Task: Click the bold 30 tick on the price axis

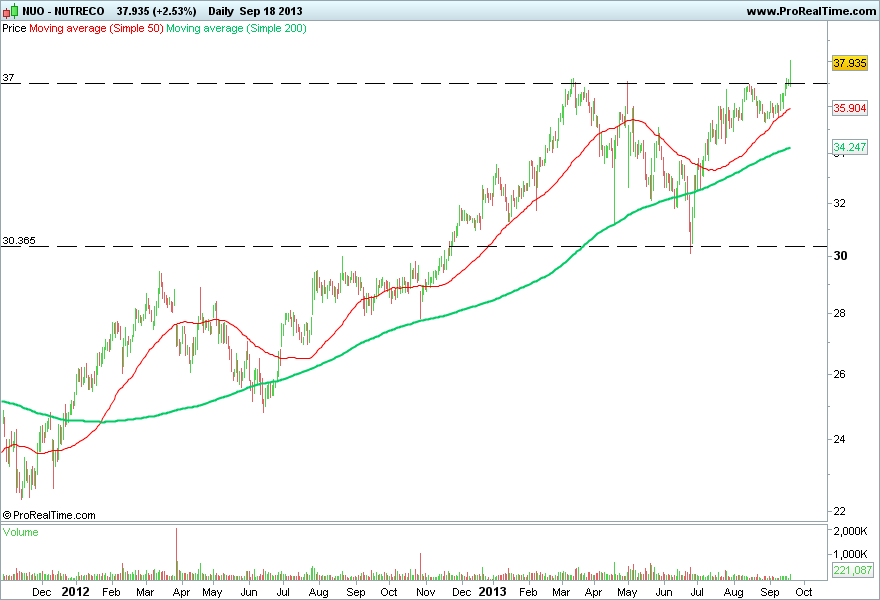Action: 840,255
